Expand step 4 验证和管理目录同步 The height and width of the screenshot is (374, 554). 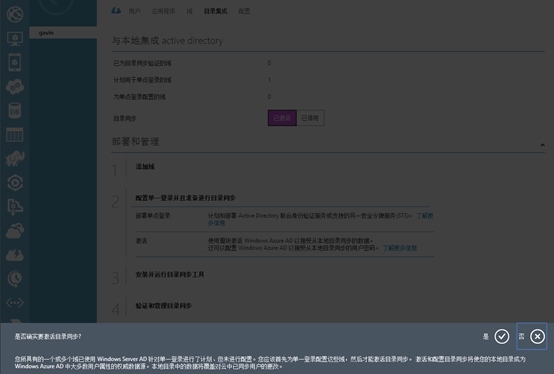[164, 305]
